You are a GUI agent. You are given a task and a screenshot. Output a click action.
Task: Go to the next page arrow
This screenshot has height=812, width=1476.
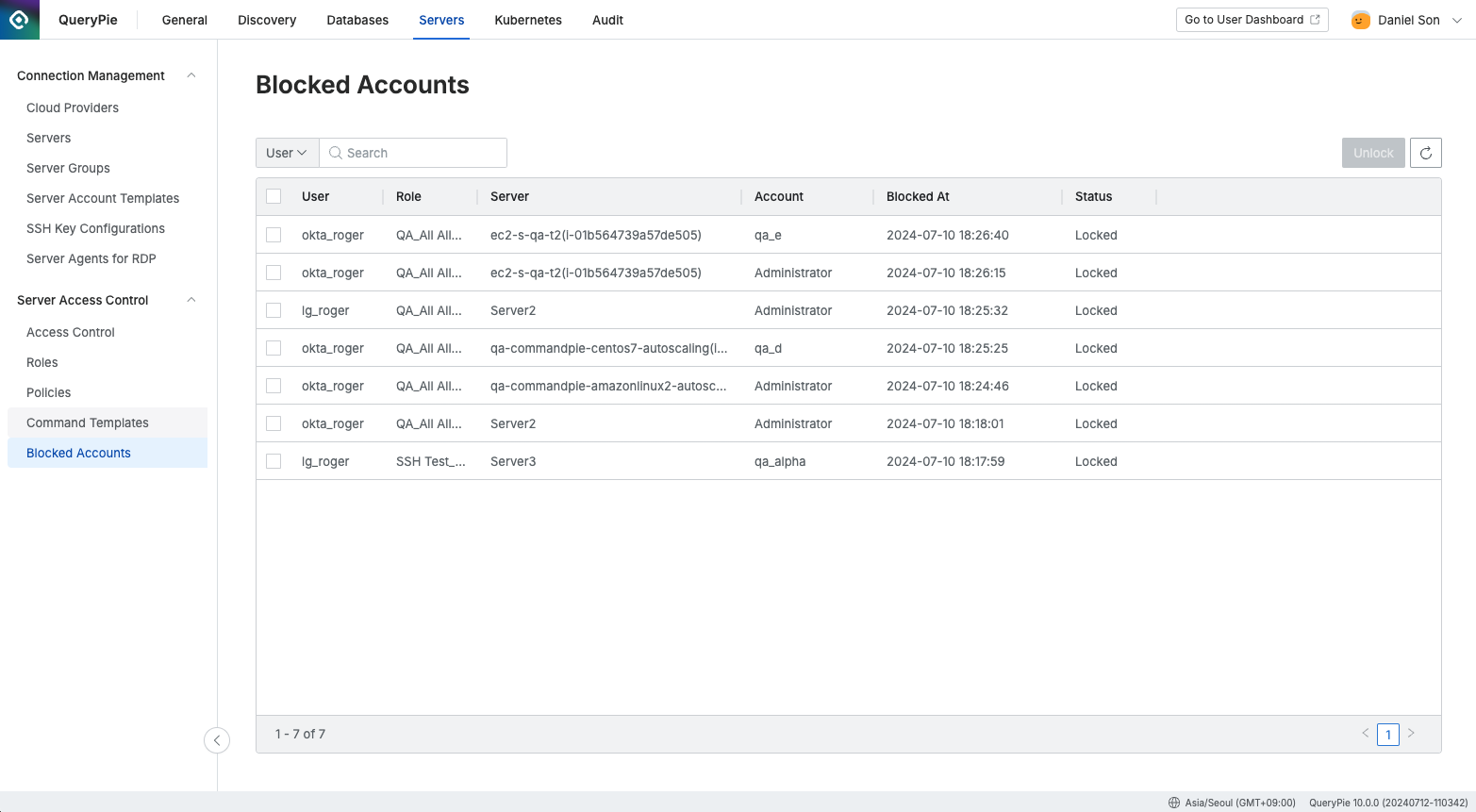point(1411,733)
